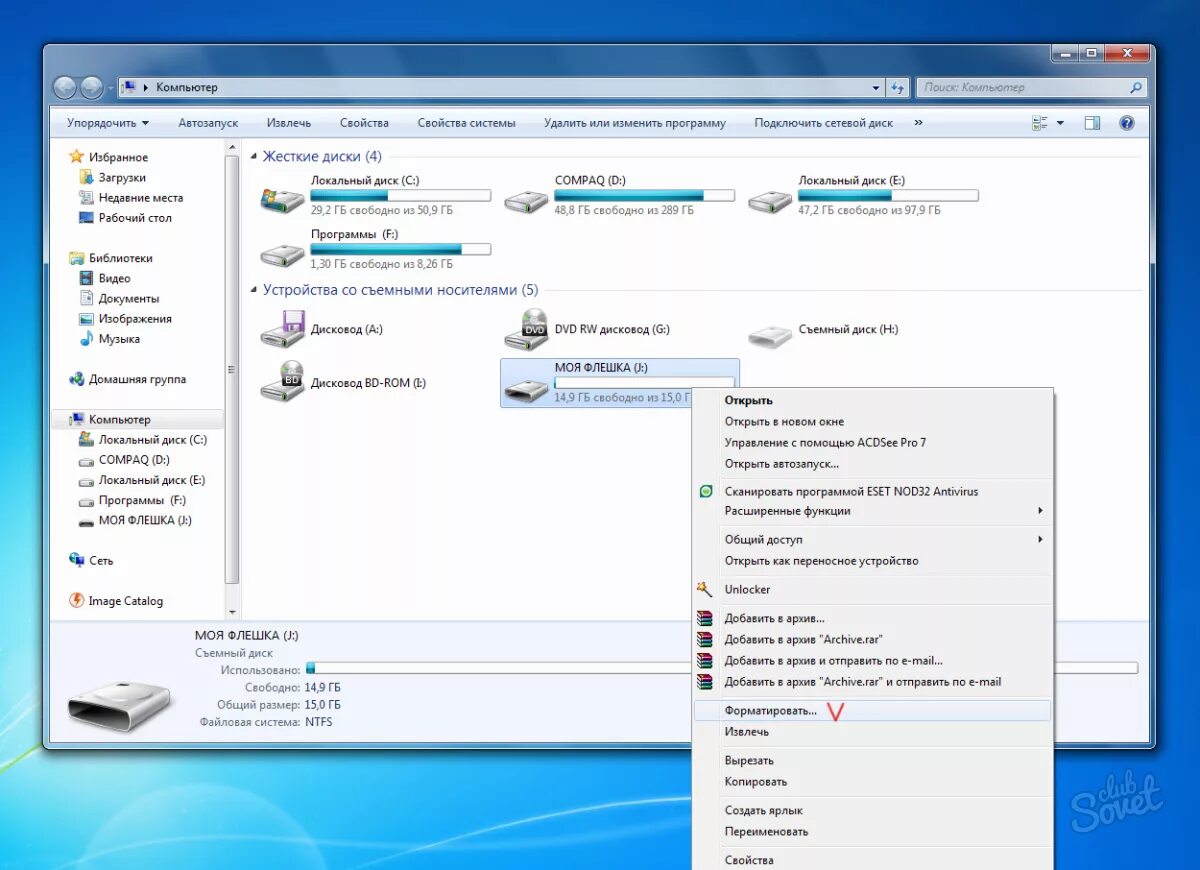Click Подключить сетевой диск in toolbar
The image size is (1200, 870).
tap(824, 123)
